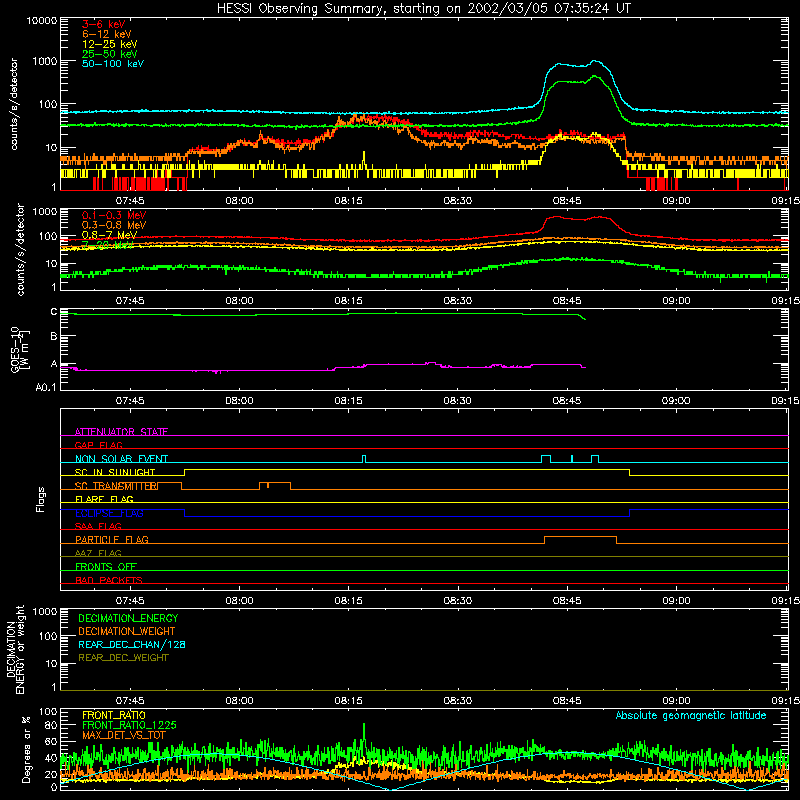Click the 10000 tick on the top plot

point(41,21)
